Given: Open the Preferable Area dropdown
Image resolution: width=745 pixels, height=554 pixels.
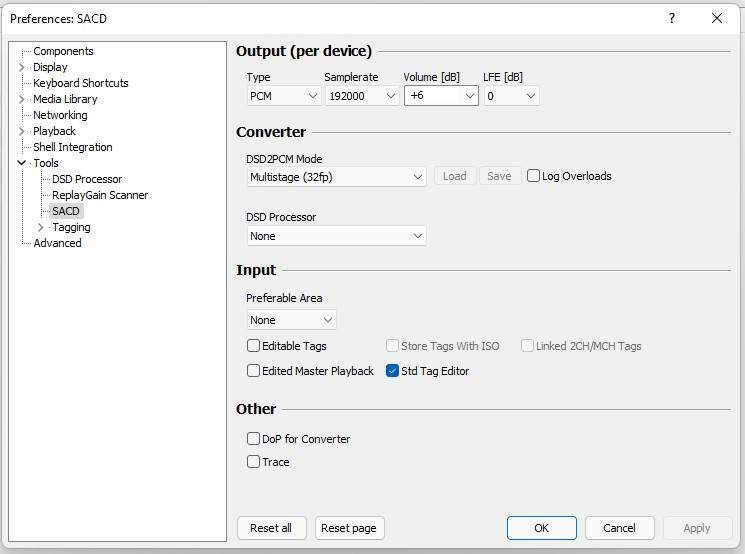Looking at the screenshot, I should coord(292,320).
